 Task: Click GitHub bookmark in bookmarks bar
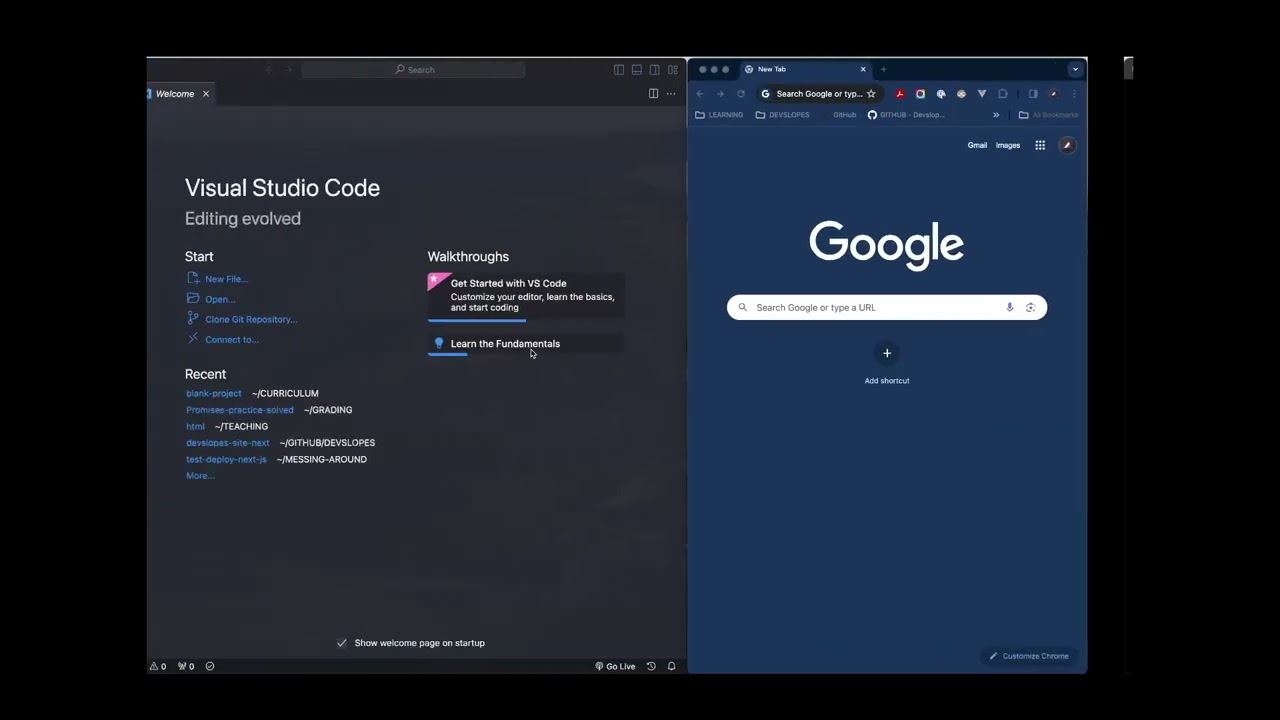tap(844, 115)
